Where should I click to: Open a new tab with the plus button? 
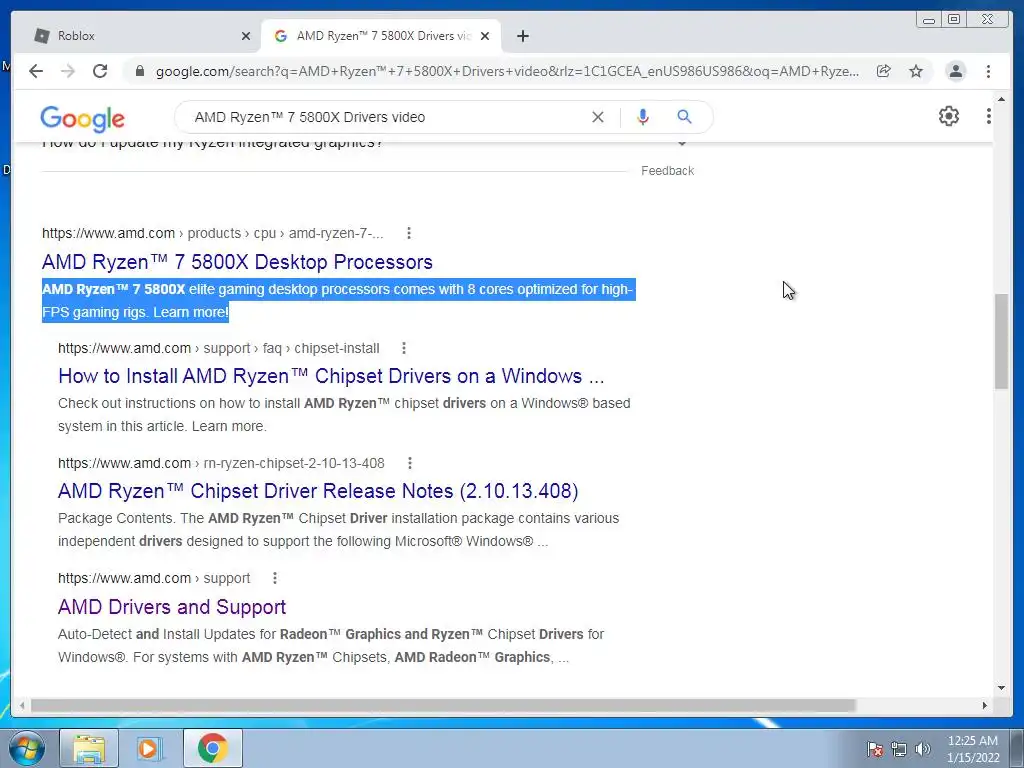tap(522, 36)
